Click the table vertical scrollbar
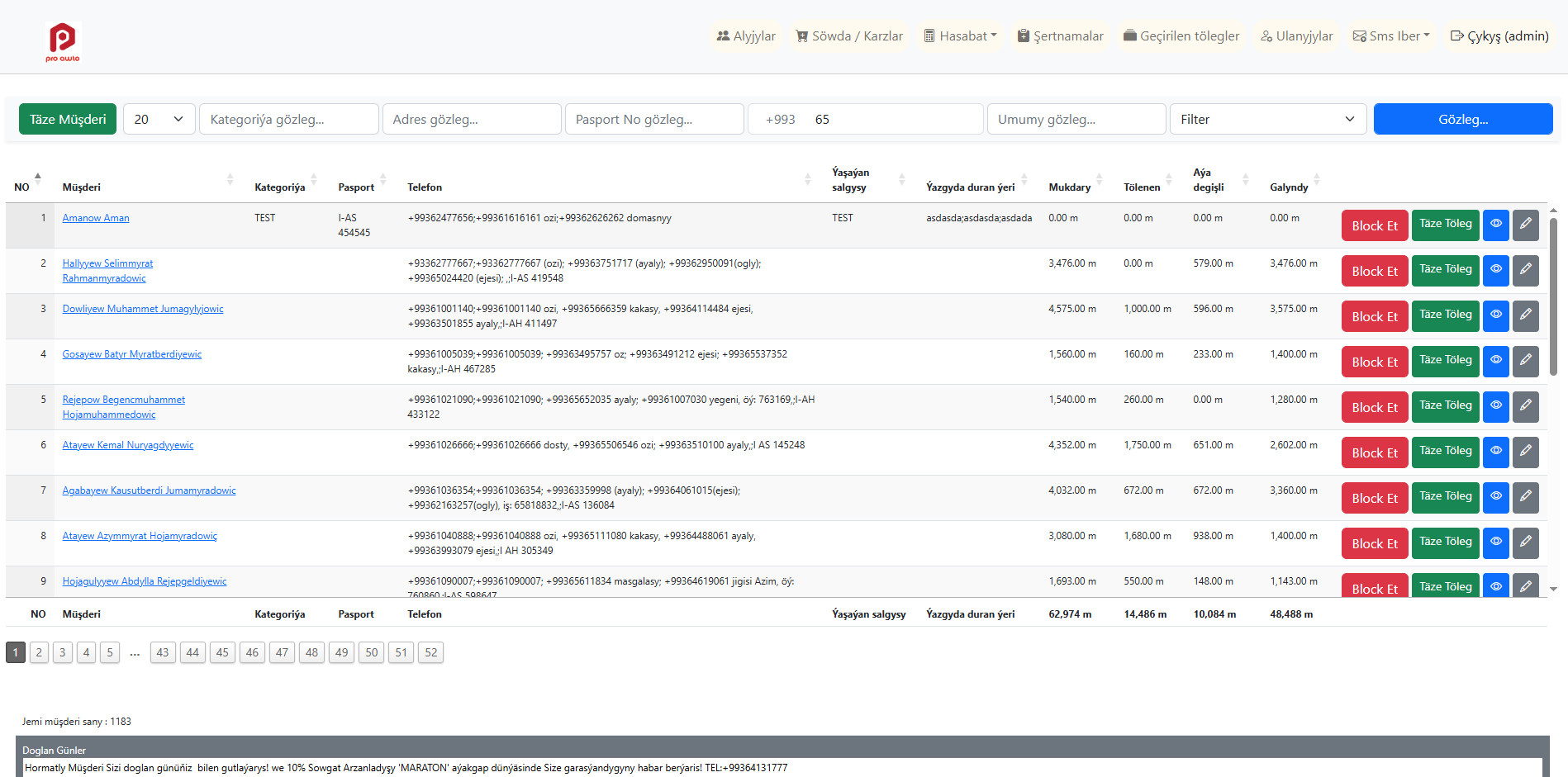Image resolution: width=1568 pixels, height=777 pixels. (1553, 297)
